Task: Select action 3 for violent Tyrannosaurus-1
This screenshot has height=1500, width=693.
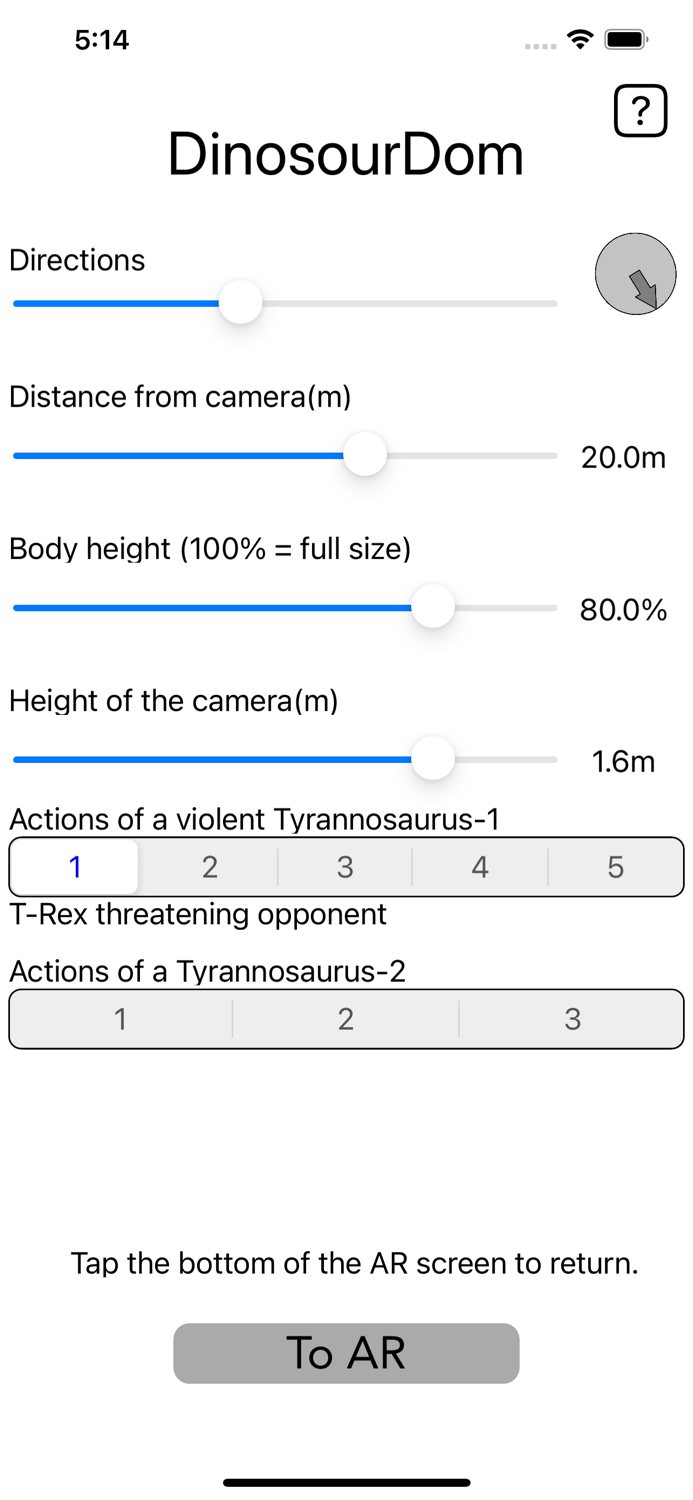Action: [x=345, y=867]
